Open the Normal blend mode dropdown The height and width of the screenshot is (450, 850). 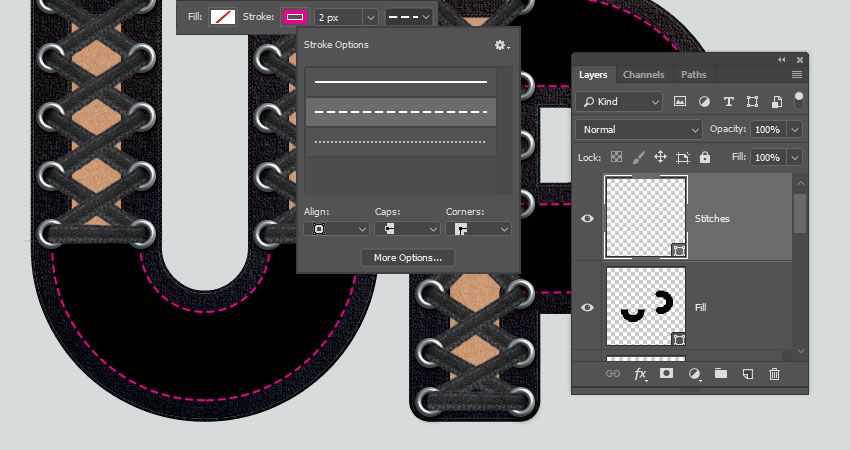[x=639, y=130]
